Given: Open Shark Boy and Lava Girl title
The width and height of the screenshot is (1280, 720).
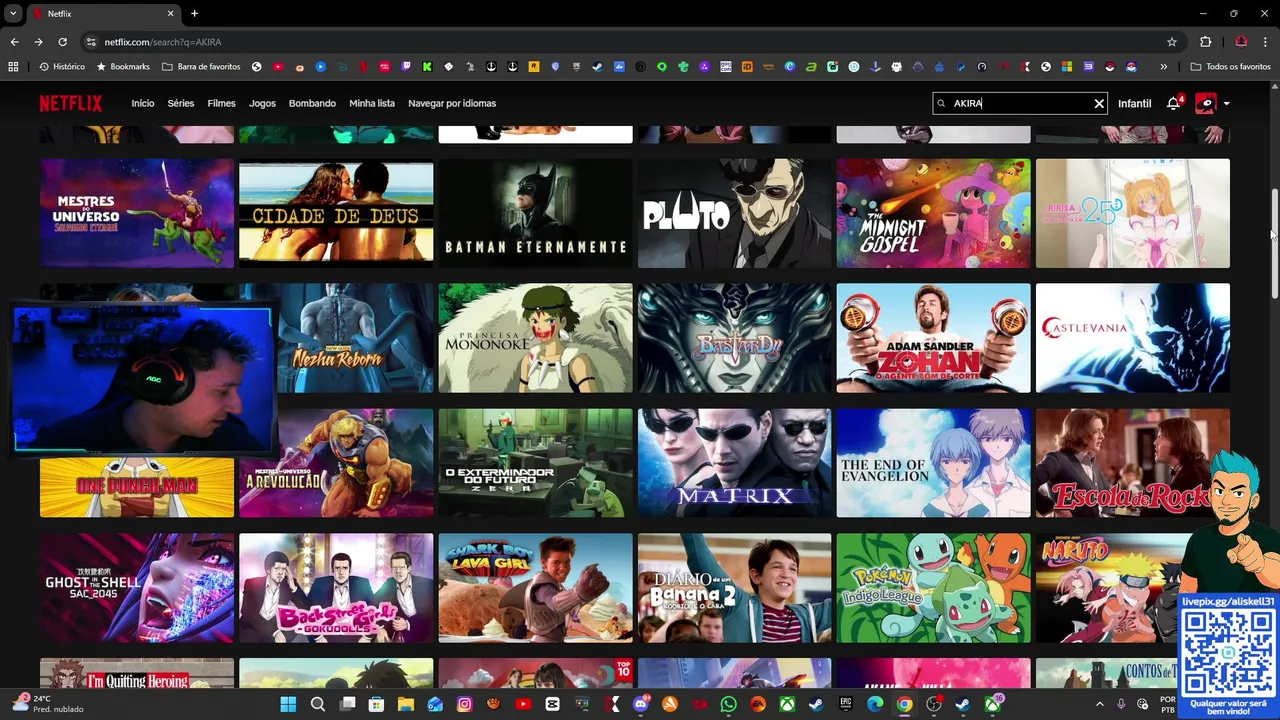Looking at the screenshot, I should click(x=535, y=588).
